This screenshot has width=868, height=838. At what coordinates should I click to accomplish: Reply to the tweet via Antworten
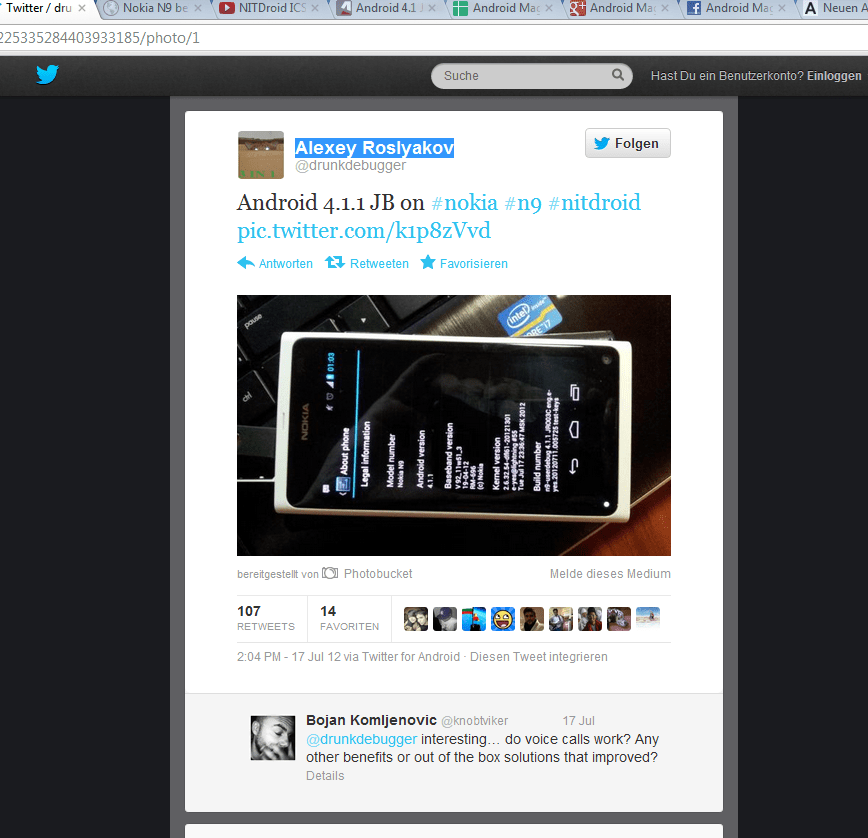click(x=275, y=263)
